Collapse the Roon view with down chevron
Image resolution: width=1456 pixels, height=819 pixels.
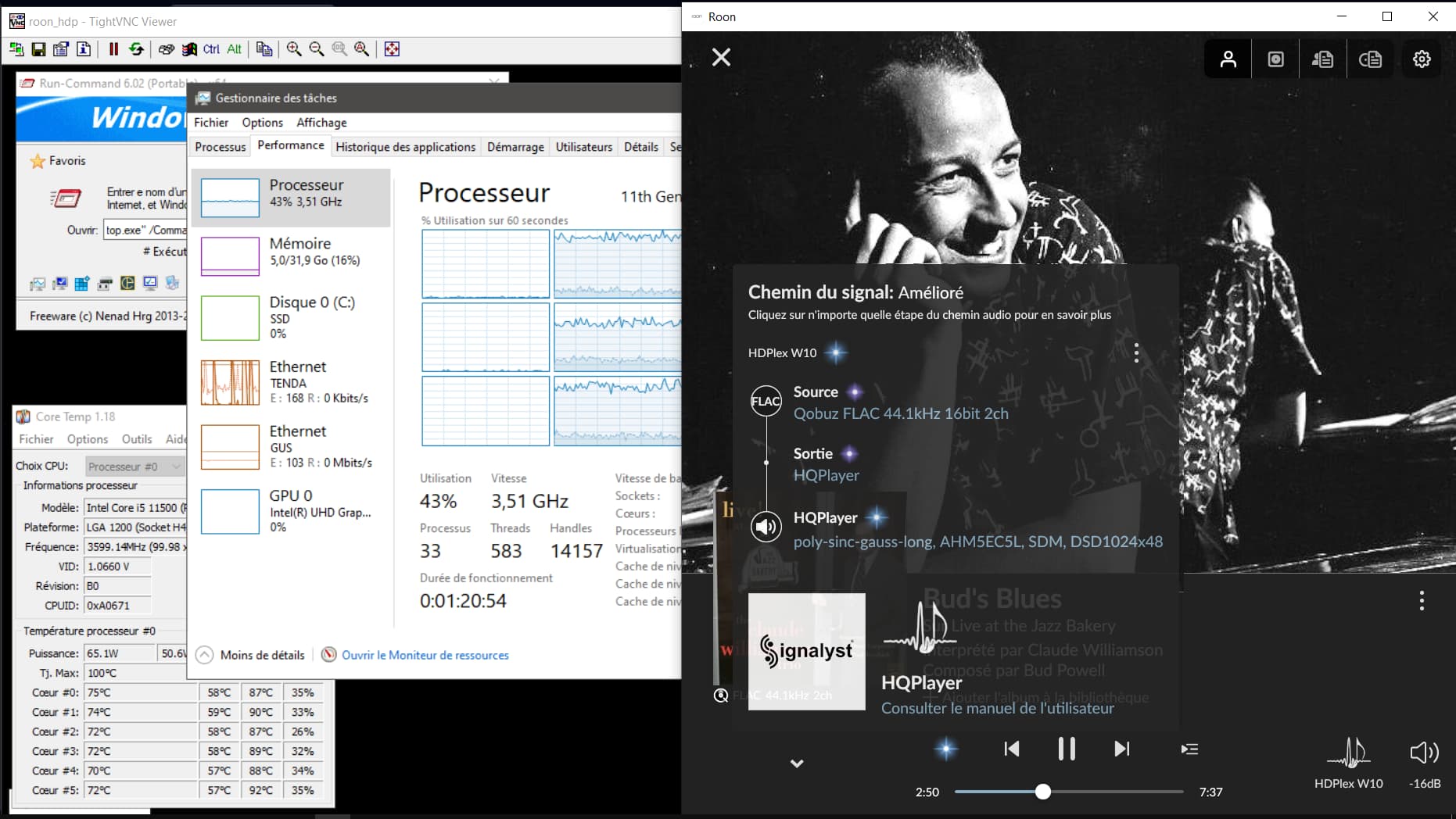point(796,764)
